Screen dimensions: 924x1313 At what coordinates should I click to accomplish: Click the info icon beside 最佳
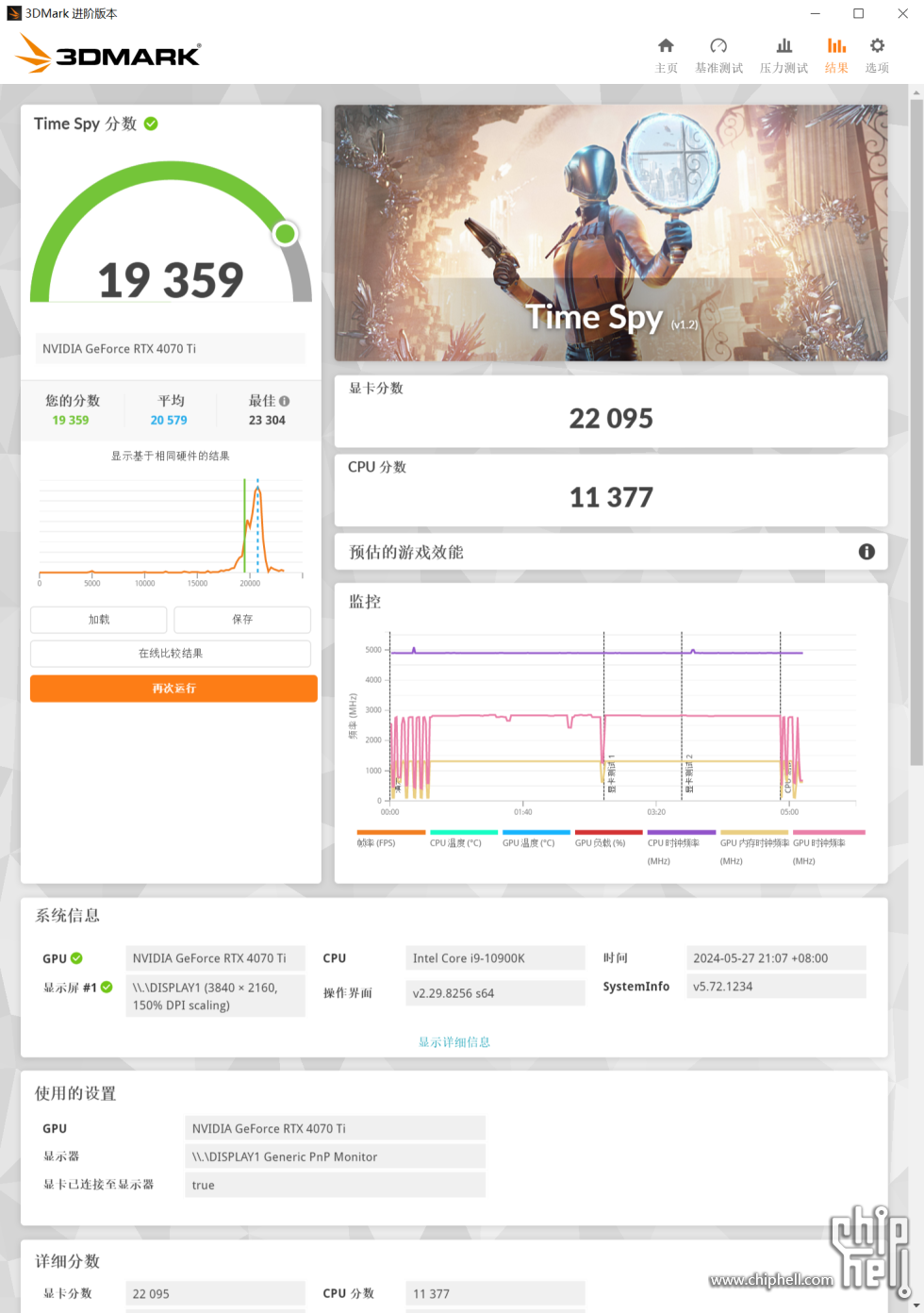[284, 401]
